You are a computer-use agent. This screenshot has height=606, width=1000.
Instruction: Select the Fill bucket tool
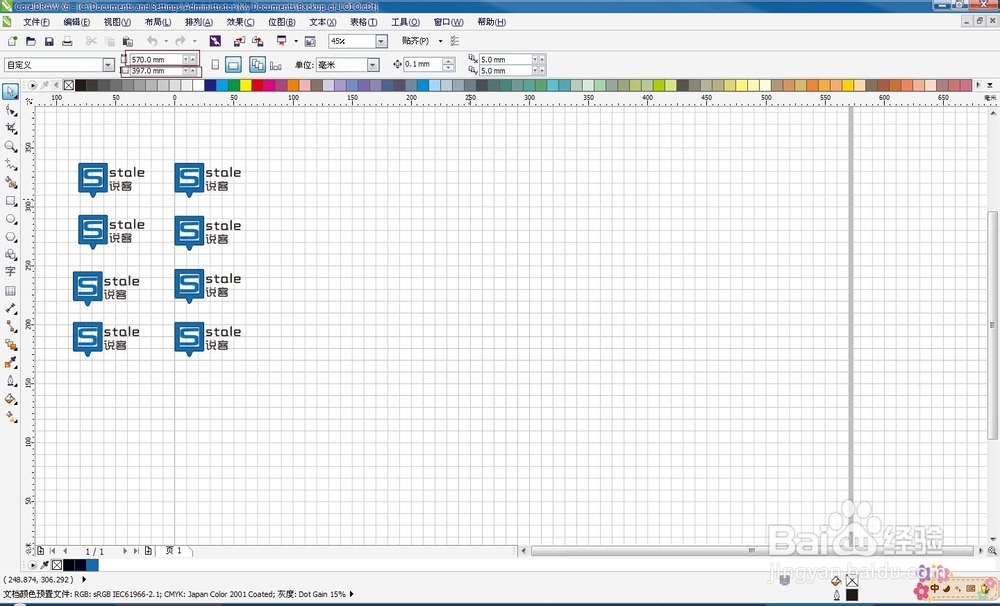click(x=10, y=399)
